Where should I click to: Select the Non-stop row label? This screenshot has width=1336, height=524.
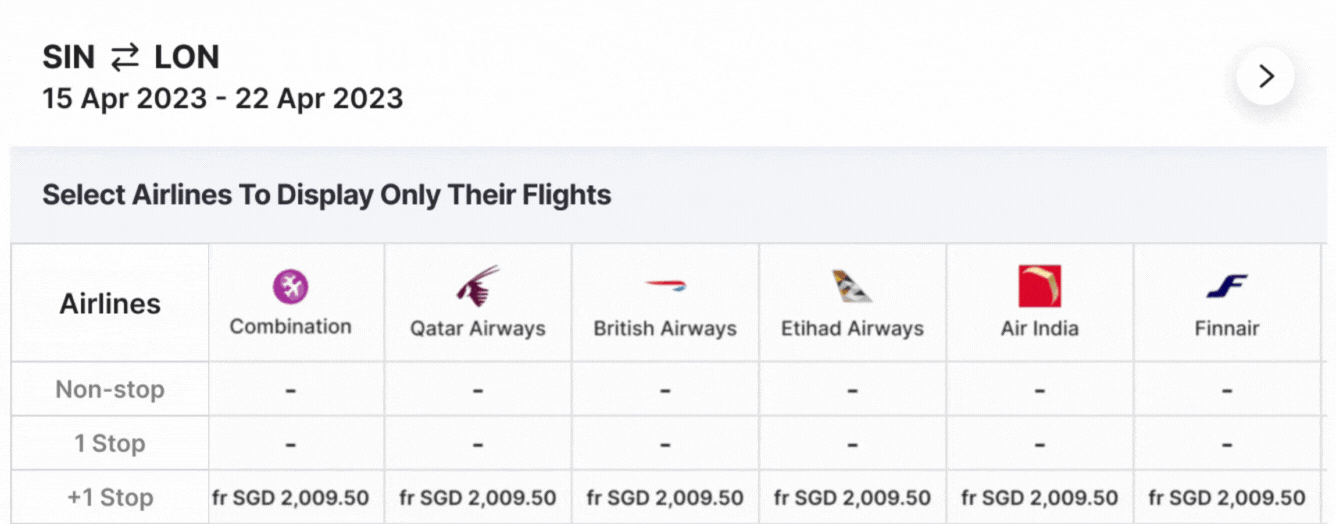pos(110,389)
